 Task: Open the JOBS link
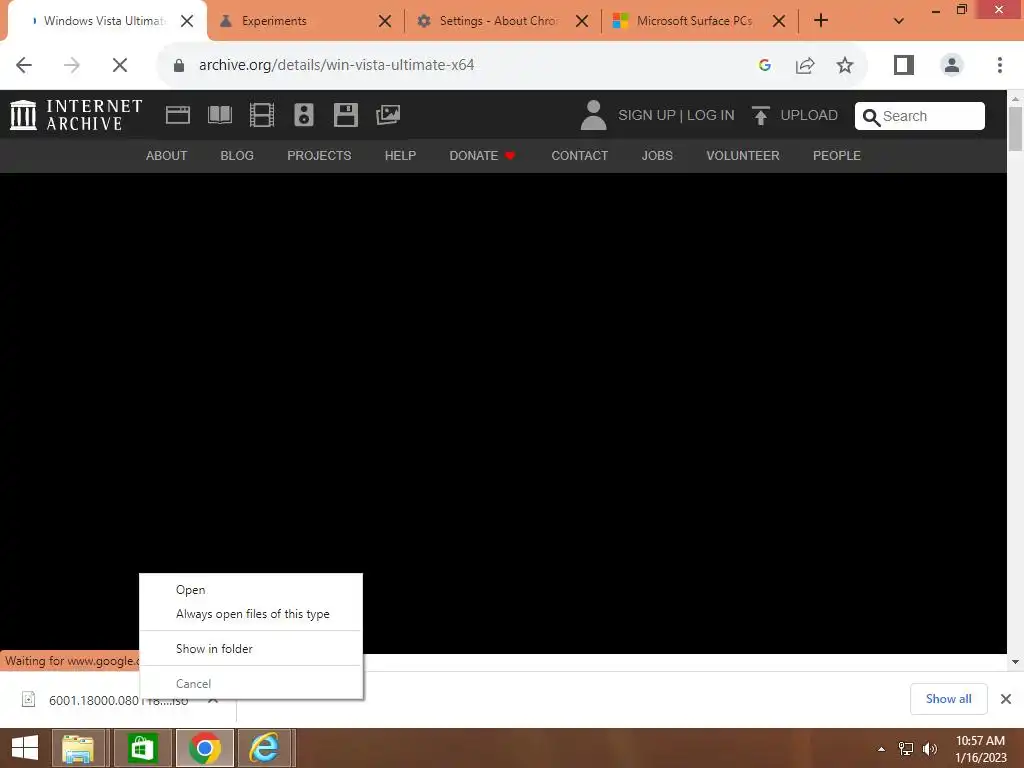(x=657, y=155)
